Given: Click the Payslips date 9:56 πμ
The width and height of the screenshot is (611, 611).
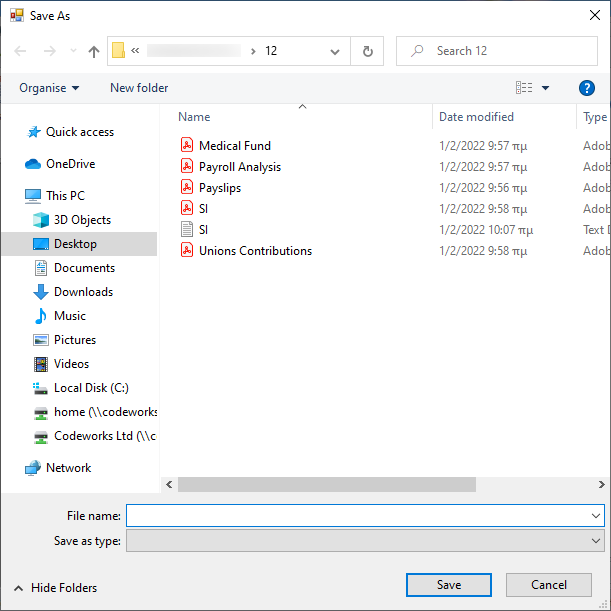Looking at the screenshot, I should coord(483,188).
